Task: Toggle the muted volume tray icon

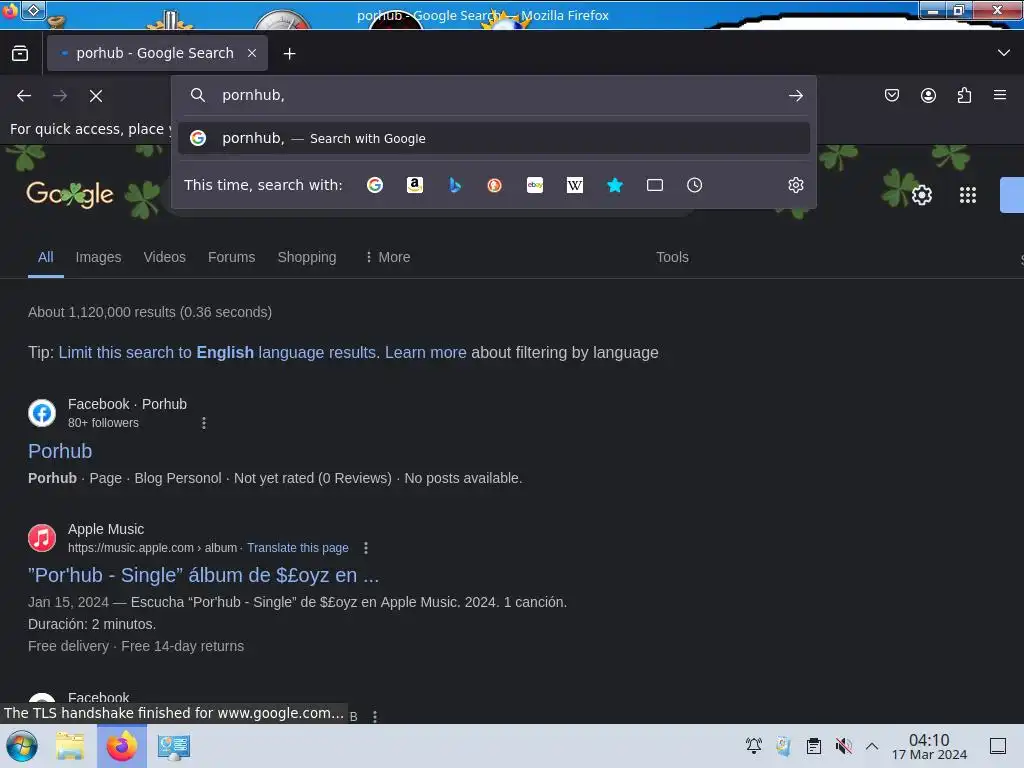Action: coord(843,746)
